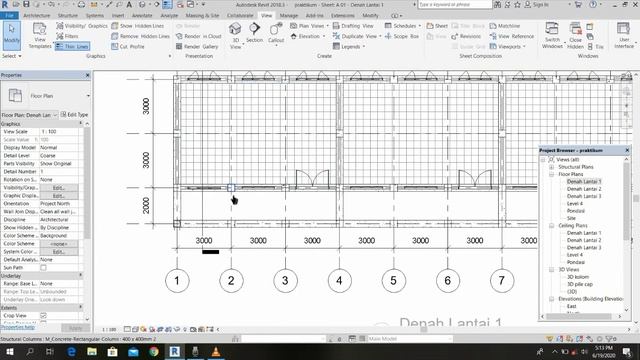Viewport: 640px width, 360px height.
Task: Open VLC from taskbar
Action: (x=216, y=351)
